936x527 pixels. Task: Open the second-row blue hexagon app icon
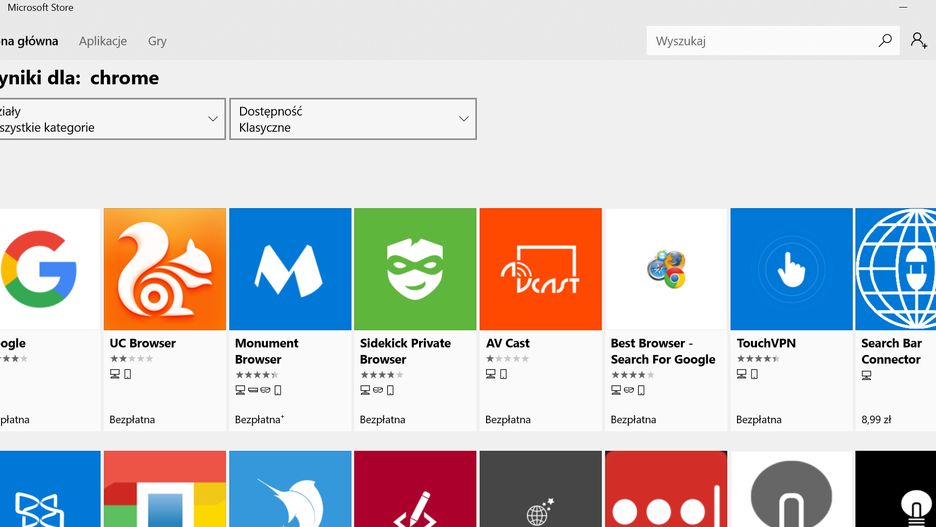click(x=50, y=489)
